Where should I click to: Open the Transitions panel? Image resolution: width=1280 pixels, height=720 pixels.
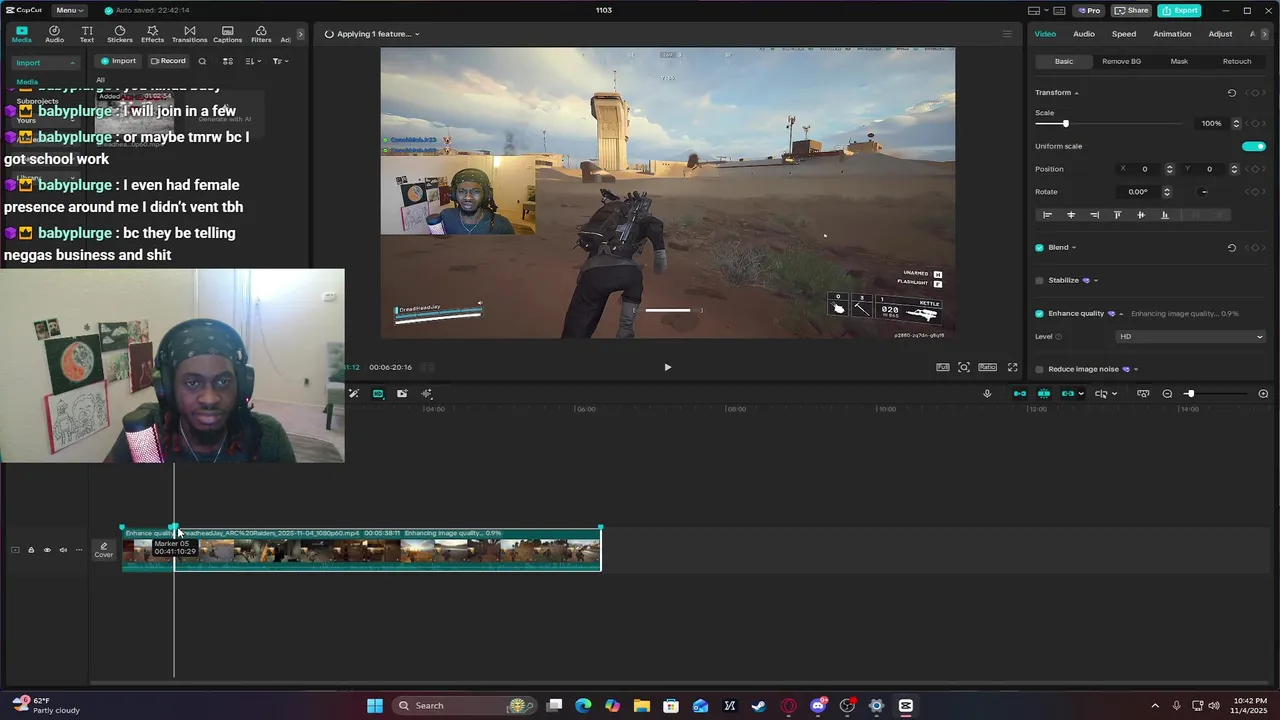pyautogui.click(x=189, y=34)
